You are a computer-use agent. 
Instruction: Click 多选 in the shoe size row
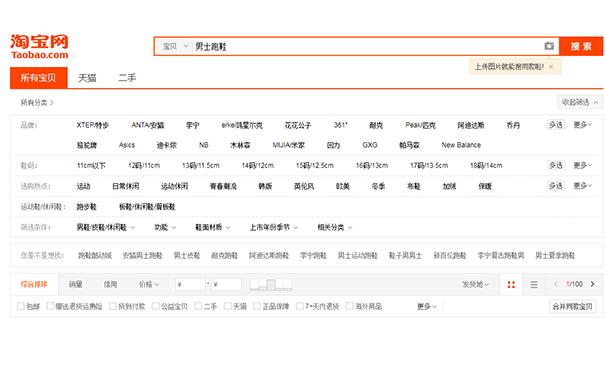point(556,165)
